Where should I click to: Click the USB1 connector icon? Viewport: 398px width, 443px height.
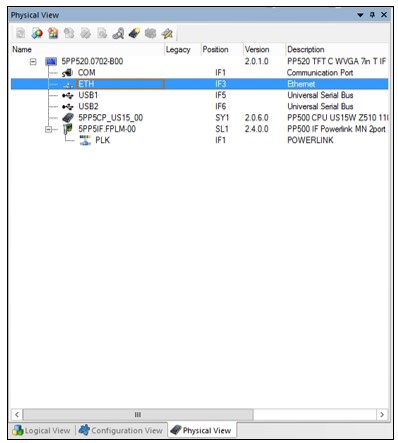(67, 95)
